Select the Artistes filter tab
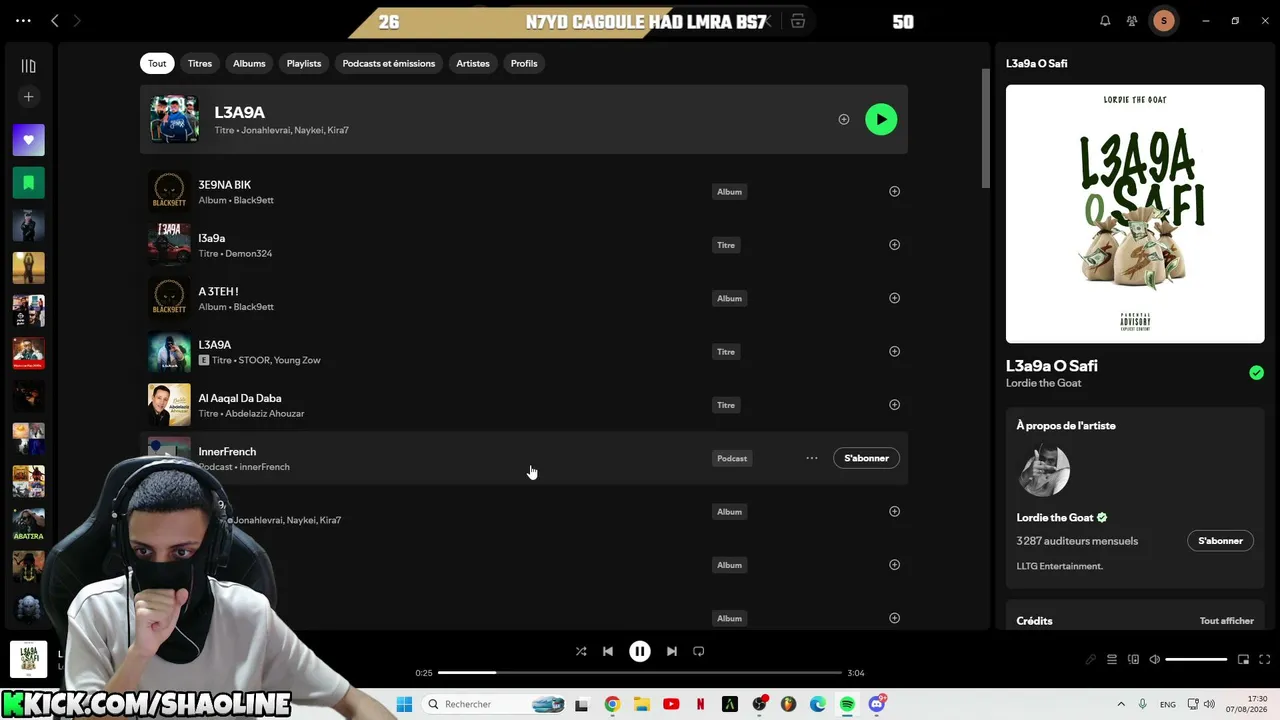Screen dimensions: 1280x720 point(473,63)
